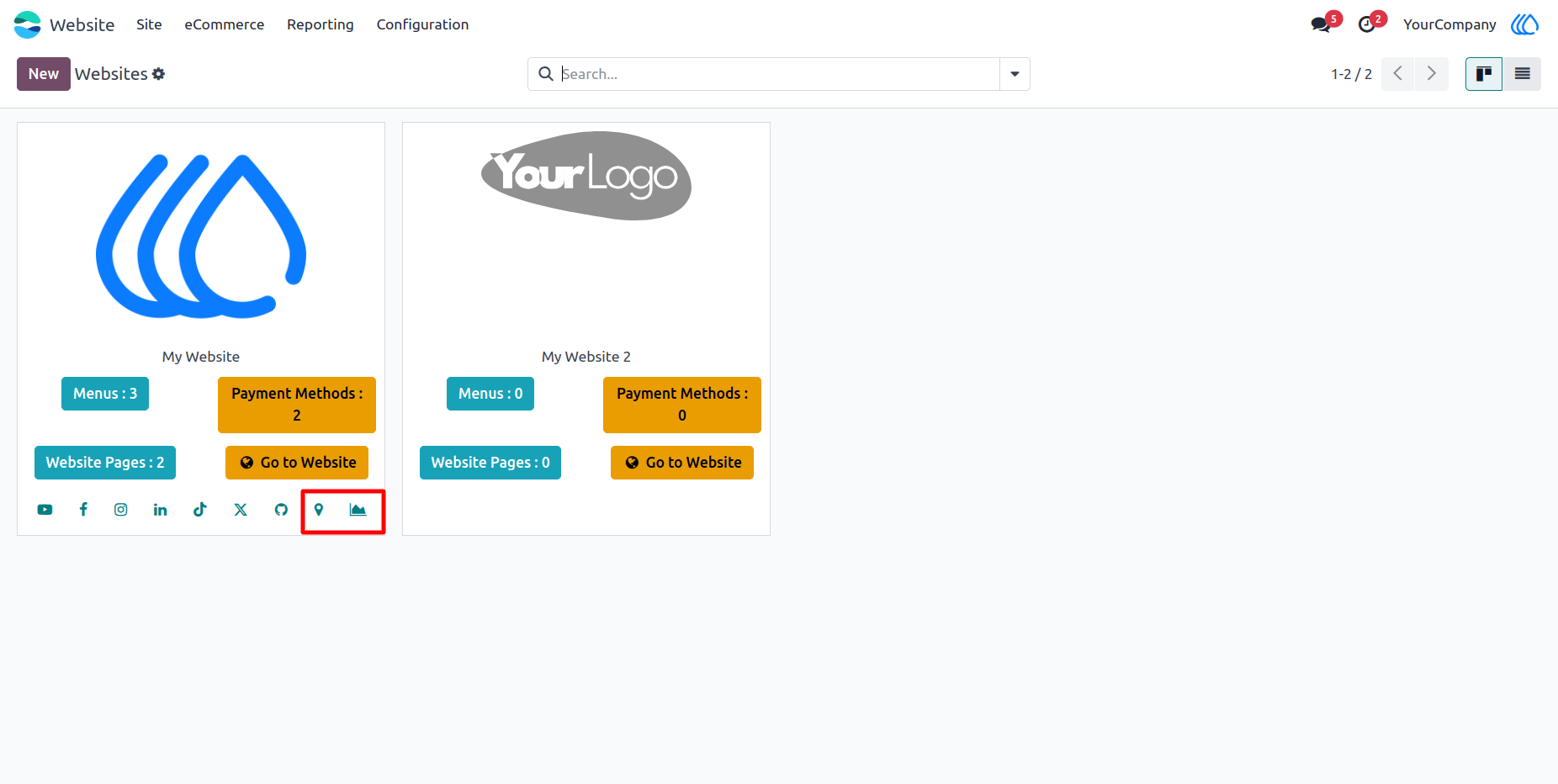
Task: Click the New button
Action: pos(44,74)
